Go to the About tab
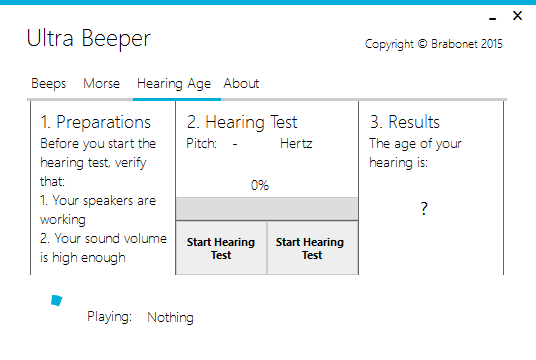Image resolution: width=536 pixels, height=360 pixels. tap(241, 83)
